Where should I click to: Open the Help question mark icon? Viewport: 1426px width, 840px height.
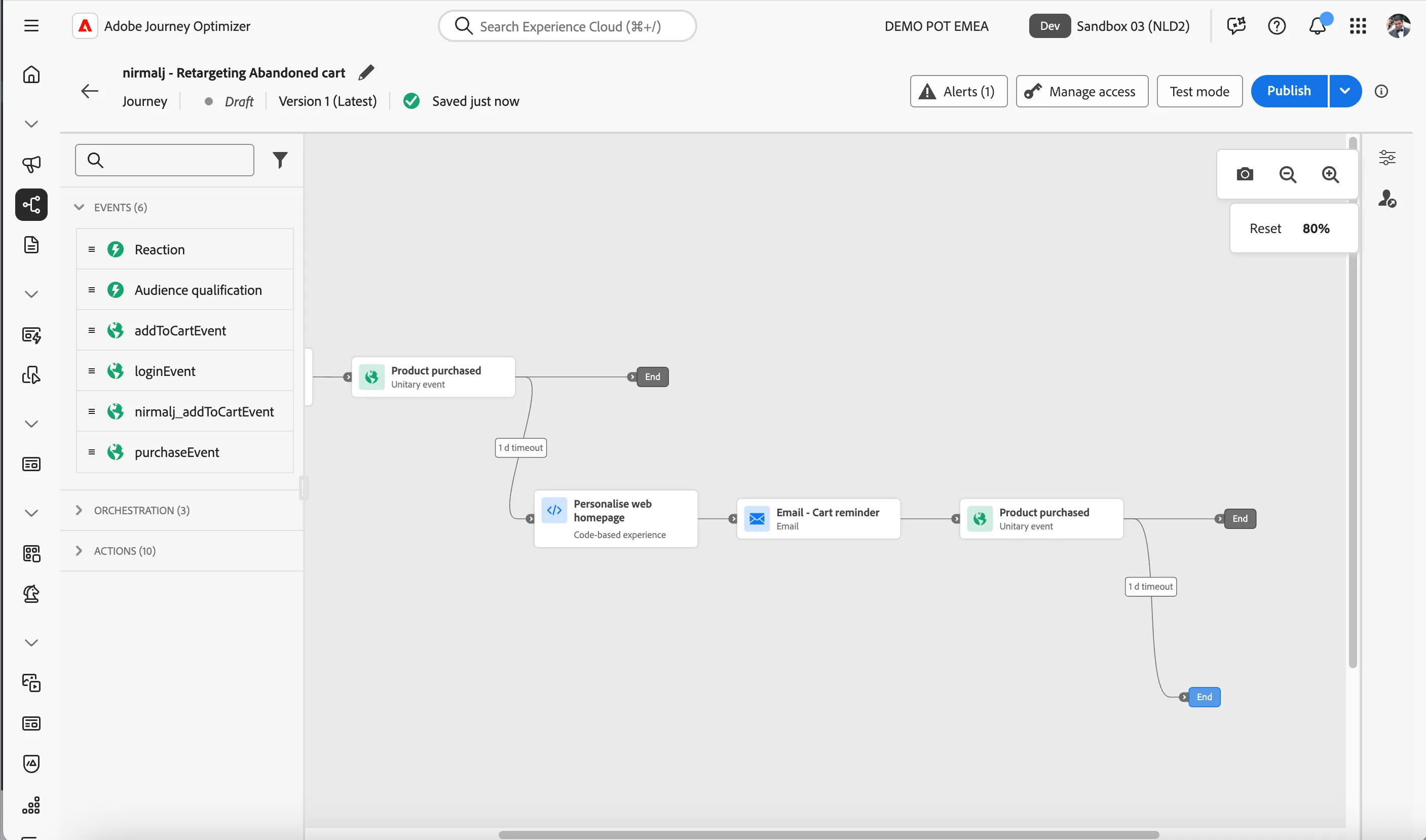(1277, 26)
